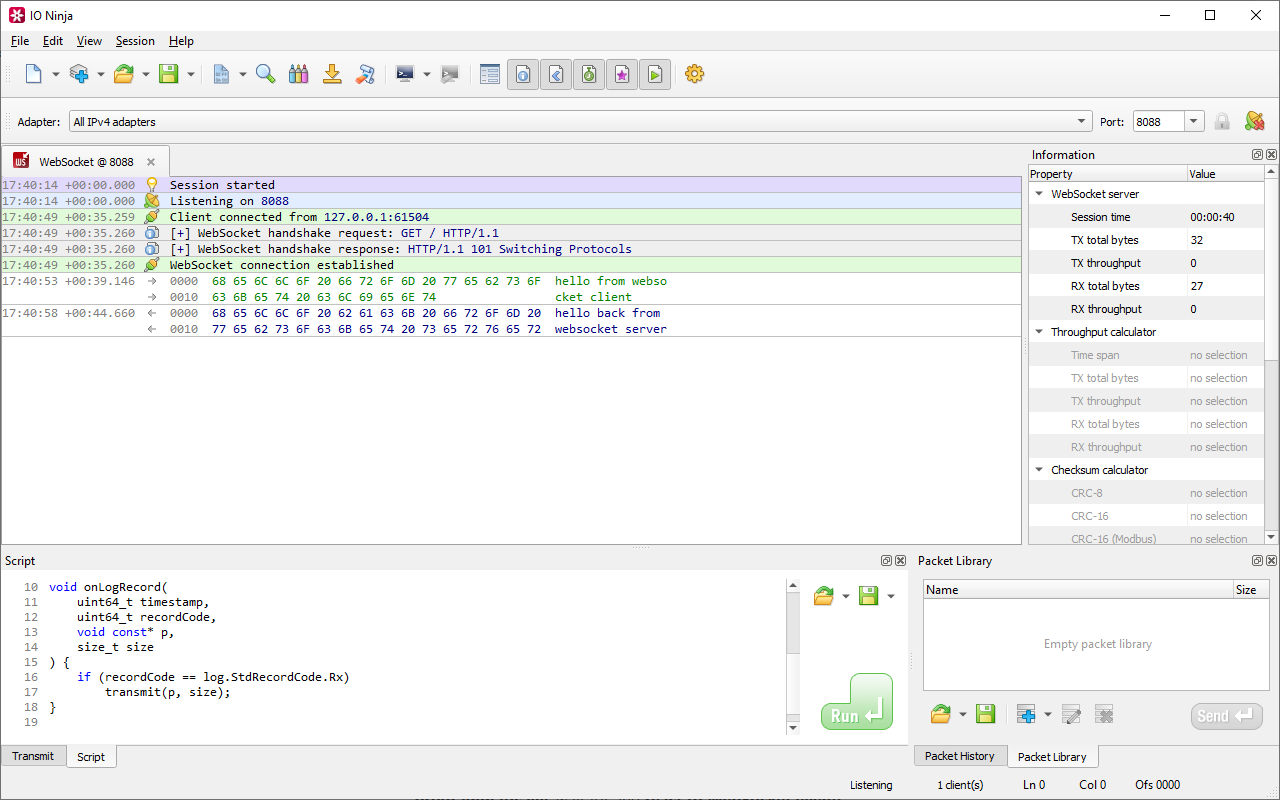Open the View menu
Screen dimensions: 1280x800
pos(89,41)
